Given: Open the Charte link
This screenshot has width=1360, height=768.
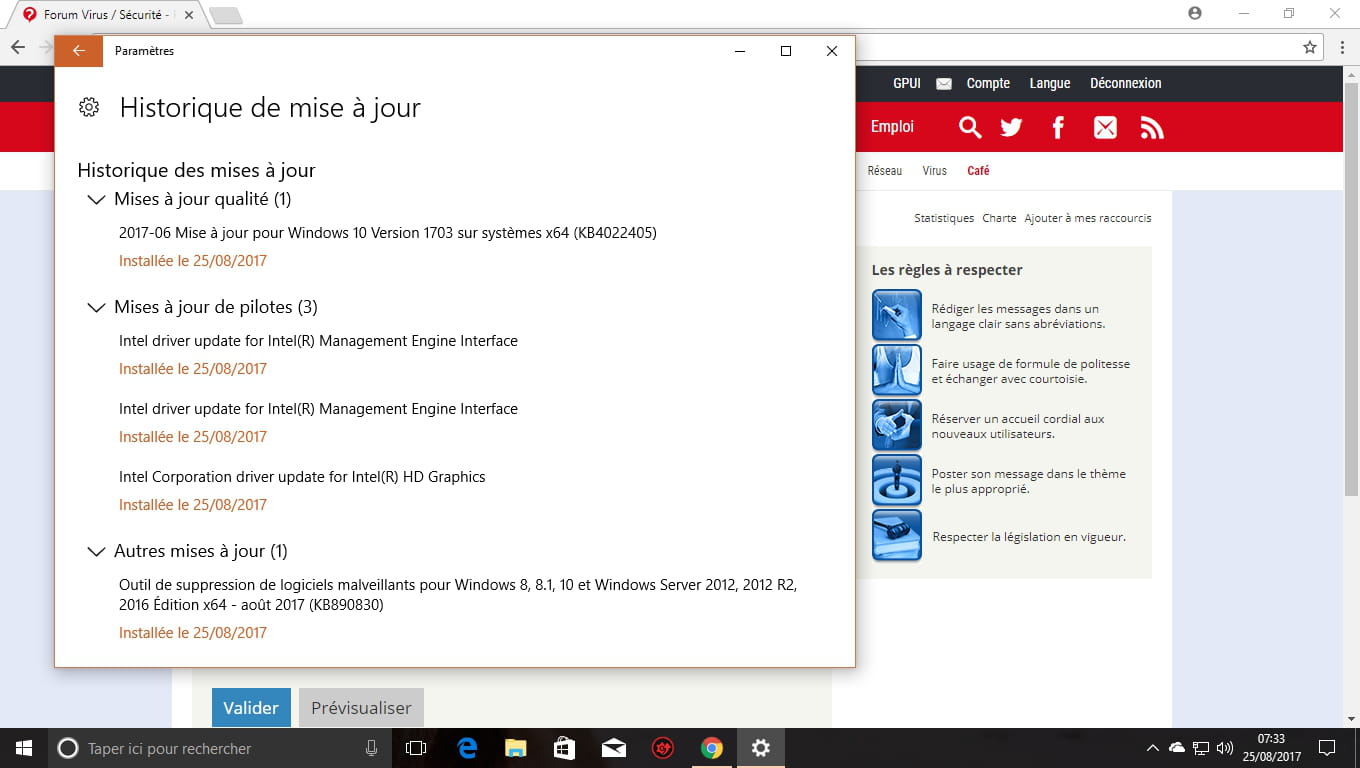Looking at the screenshot, I should tap(999, 218).
